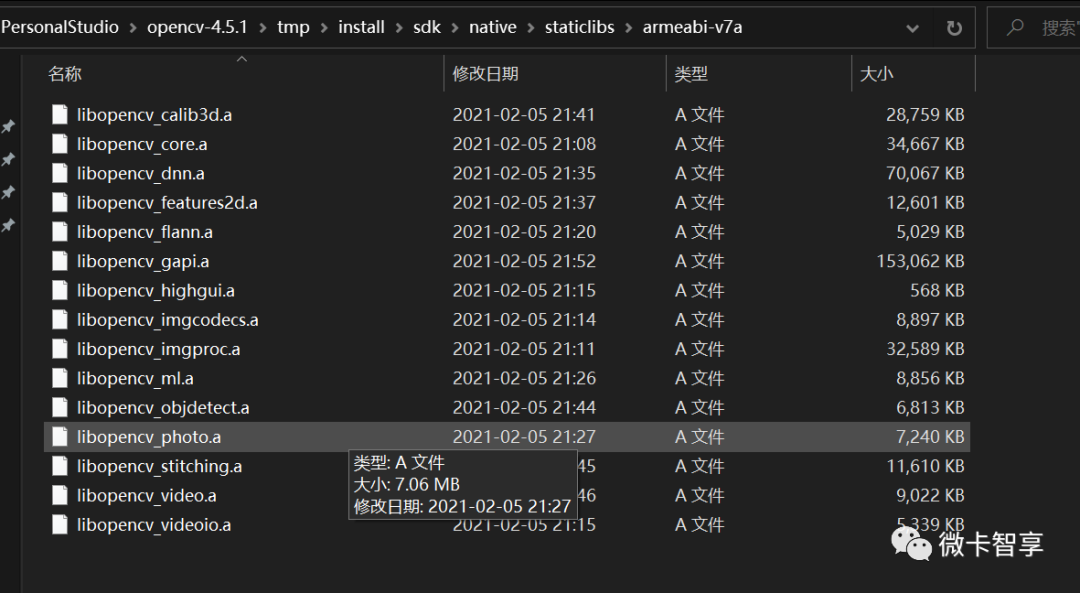Click the 70,067 KB size cell

pos(925,173)
